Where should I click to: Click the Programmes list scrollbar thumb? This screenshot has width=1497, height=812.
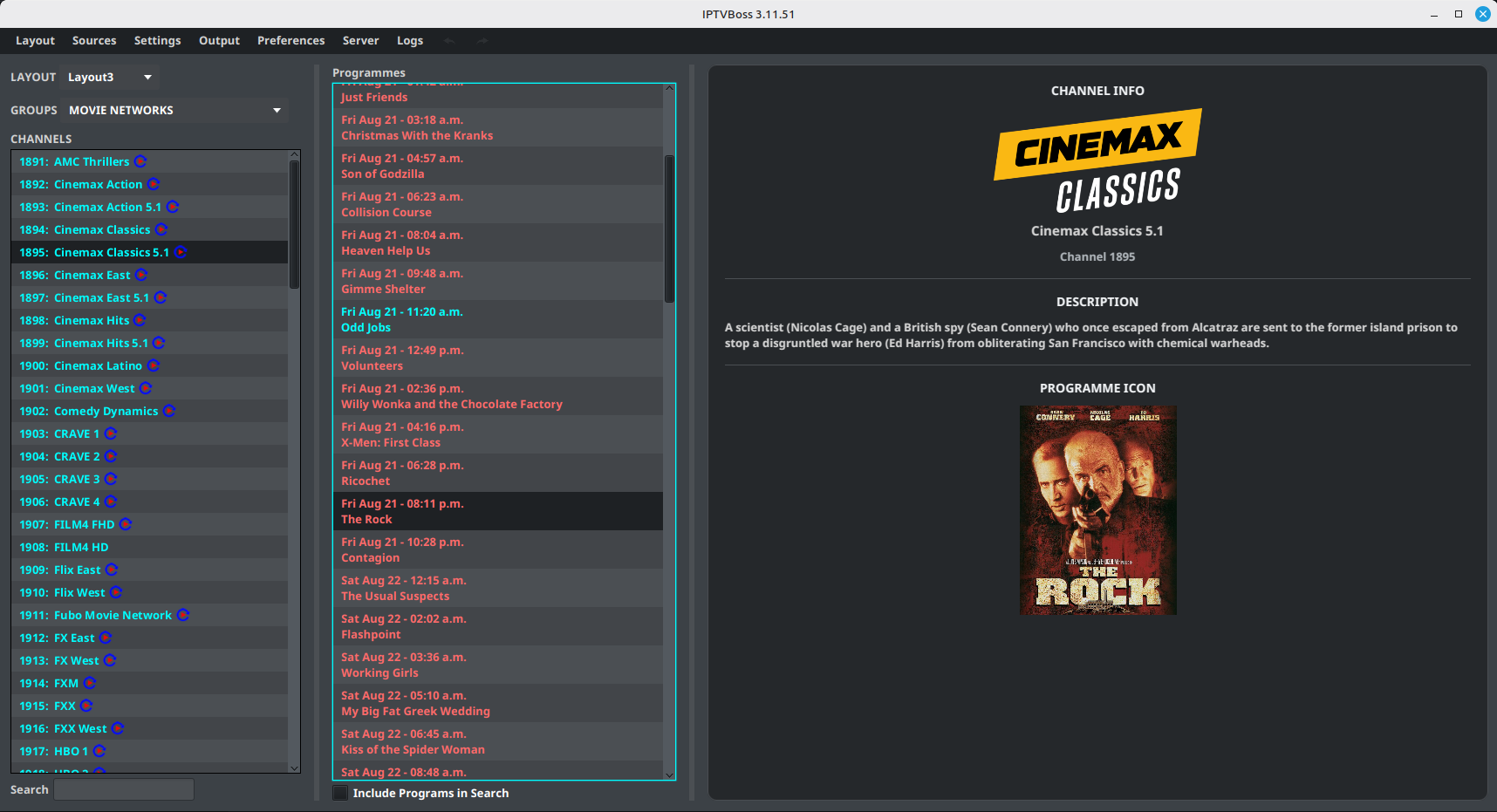coord(669,229)
